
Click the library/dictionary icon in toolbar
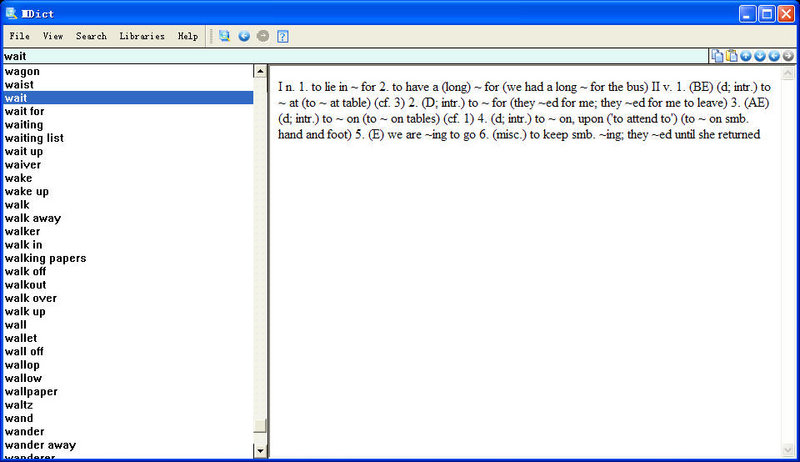[x=224, y=36]
